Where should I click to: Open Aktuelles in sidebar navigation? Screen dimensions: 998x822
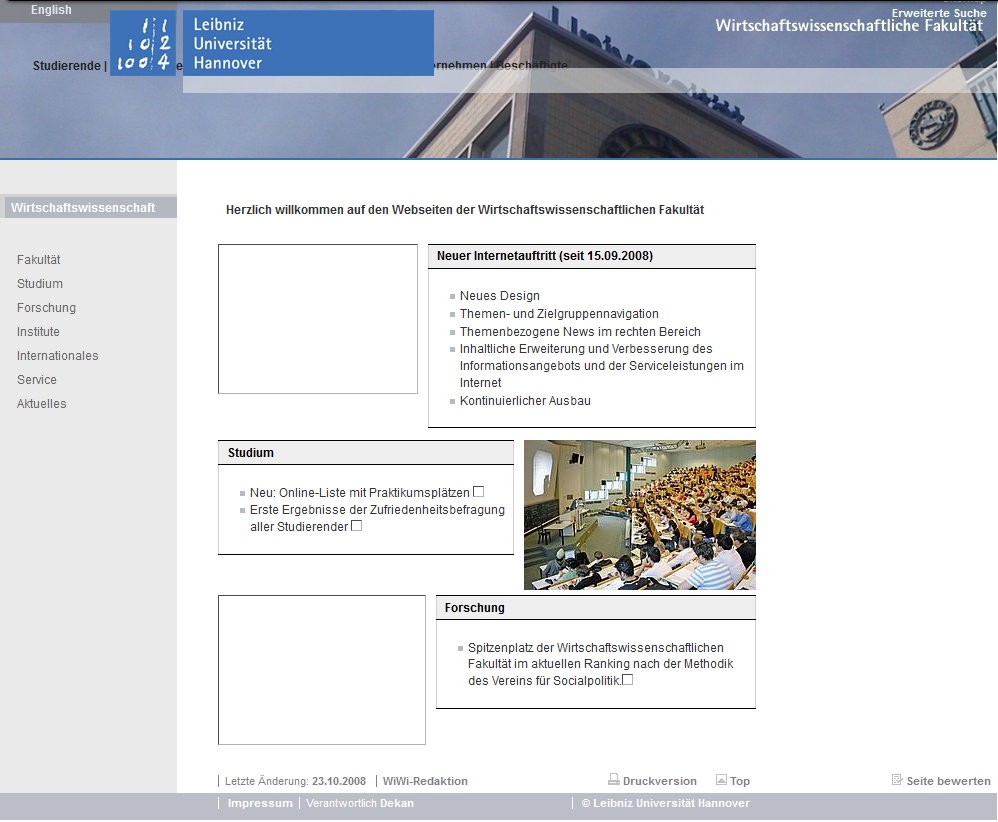41,404
